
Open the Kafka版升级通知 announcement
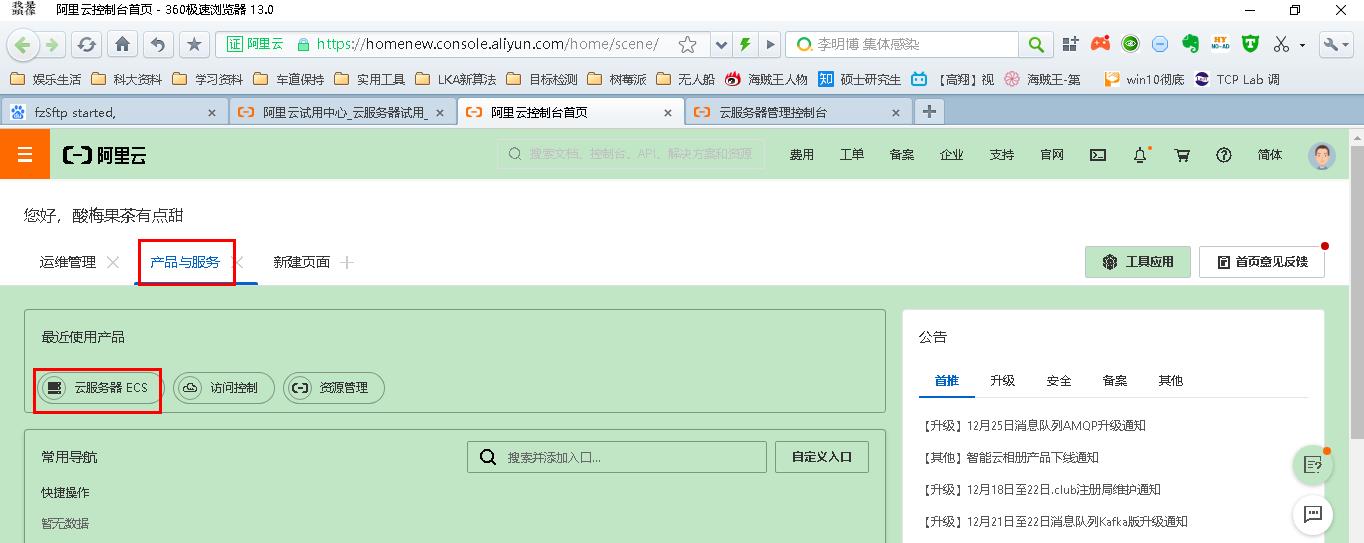(x=1054, y=522)
